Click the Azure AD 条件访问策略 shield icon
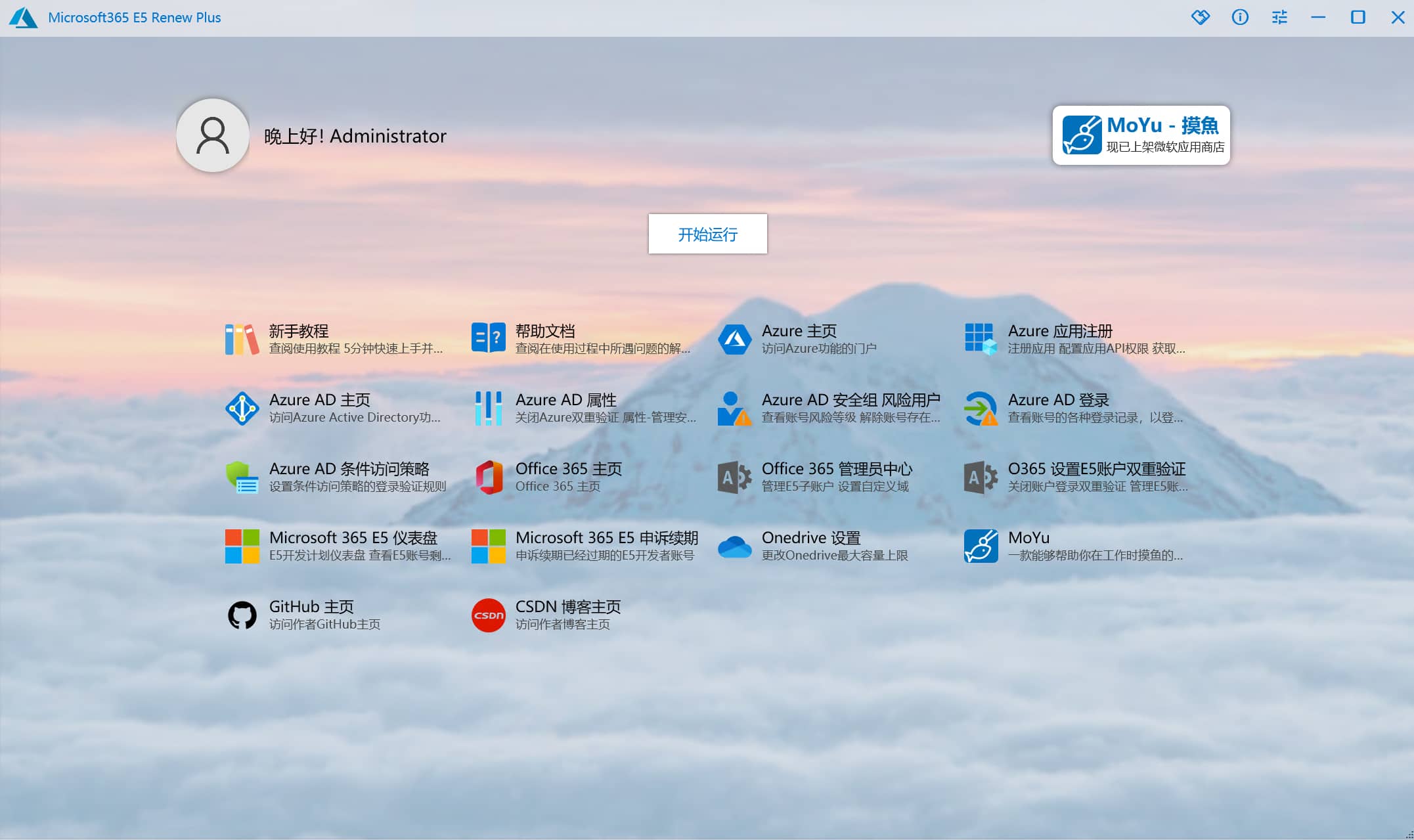The image size is (1414, 840). click(x=242, y=477)
